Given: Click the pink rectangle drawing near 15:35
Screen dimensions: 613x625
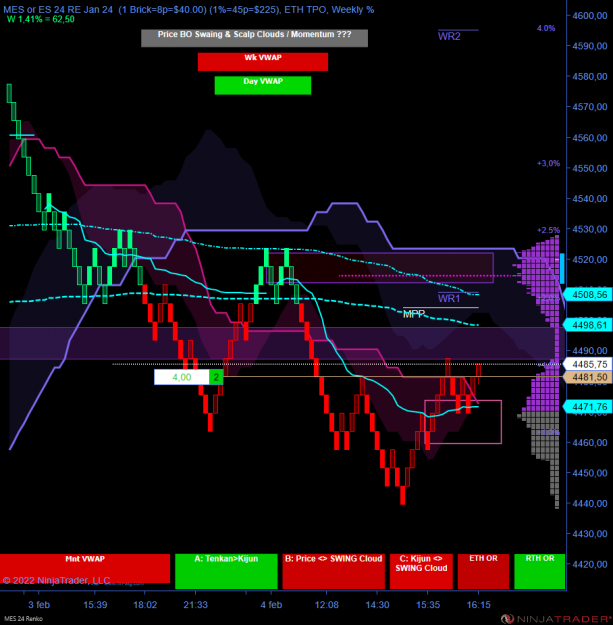Looking at the screenshot, I should click(x=463, y=422).
